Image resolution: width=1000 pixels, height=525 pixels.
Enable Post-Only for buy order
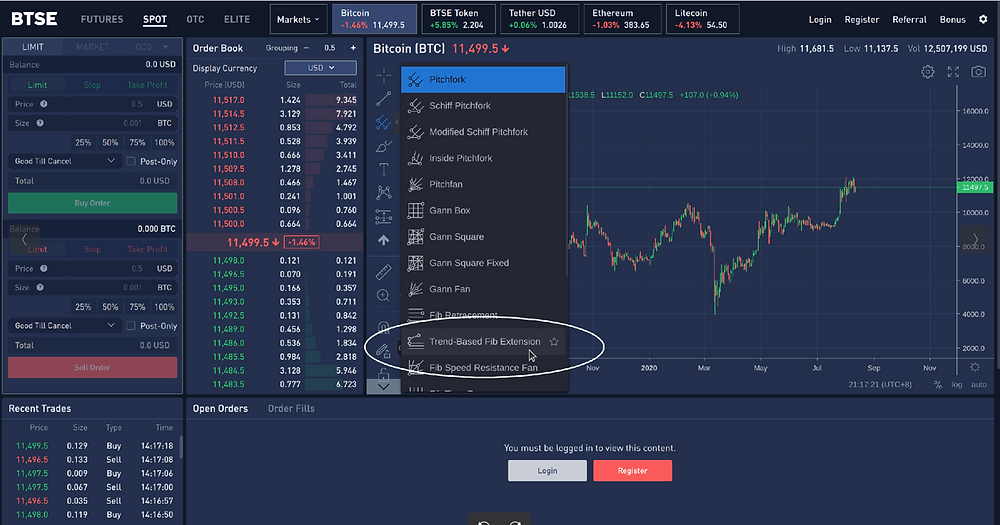[x=131, y=161]
